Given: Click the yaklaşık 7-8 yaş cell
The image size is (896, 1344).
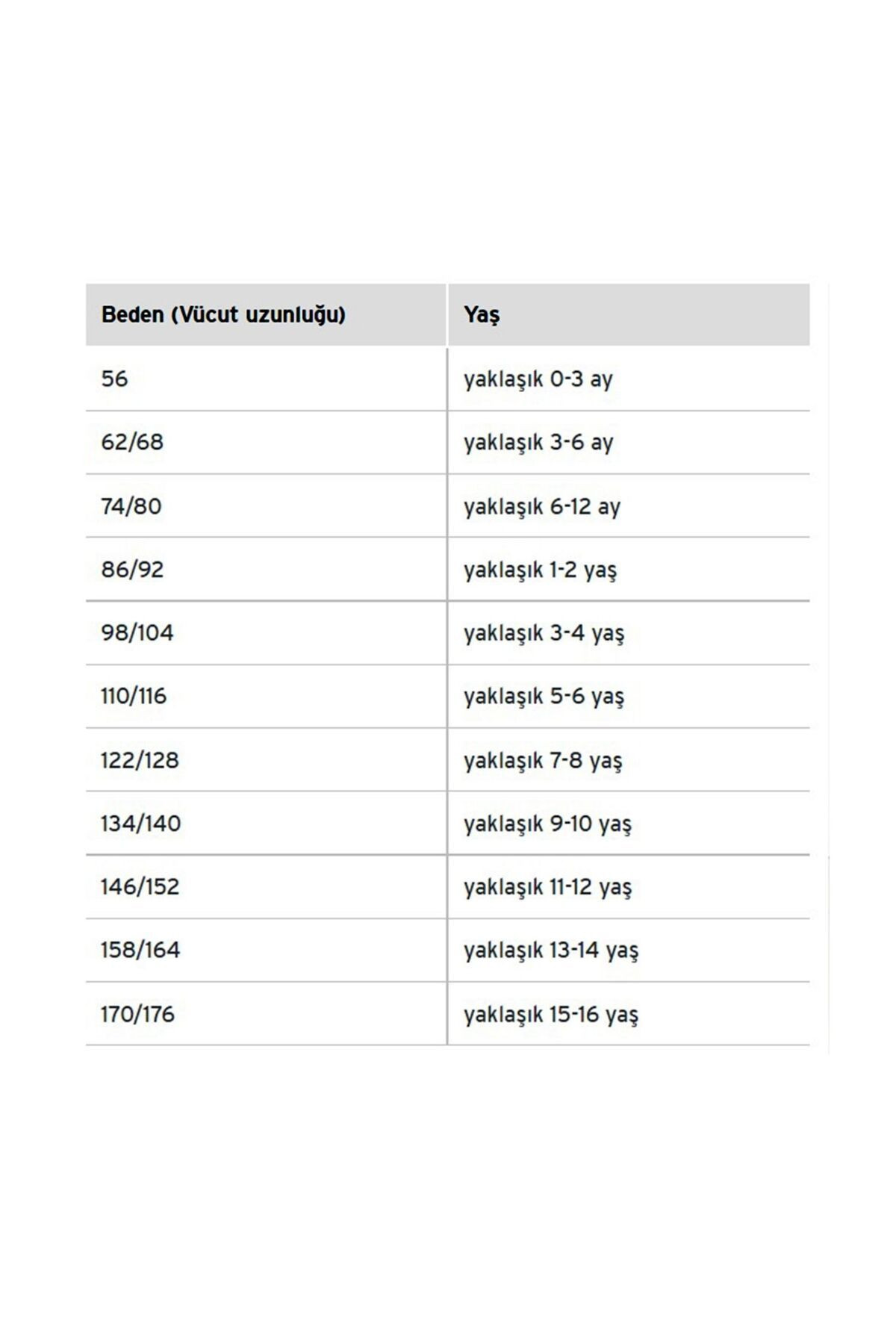Looking at the screenshot, I should coord(629,759).
